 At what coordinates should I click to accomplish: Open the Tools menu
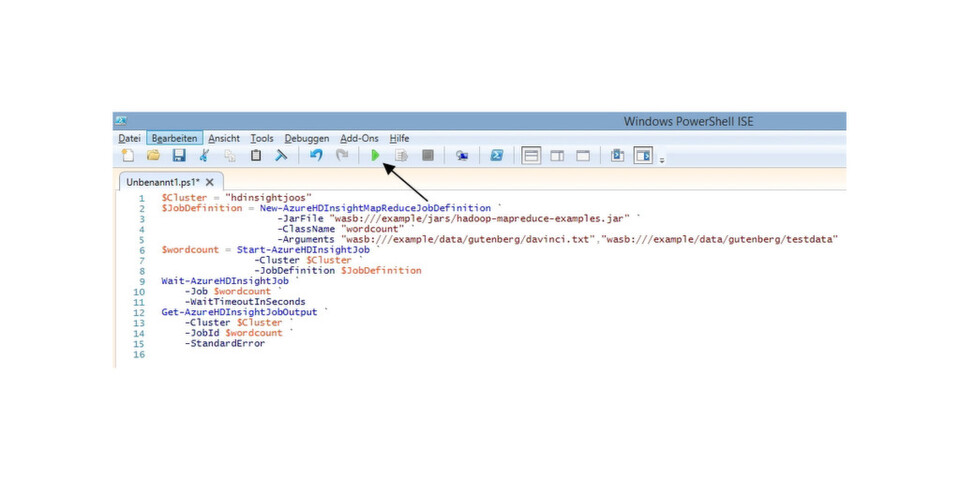[x=262, y=138]
